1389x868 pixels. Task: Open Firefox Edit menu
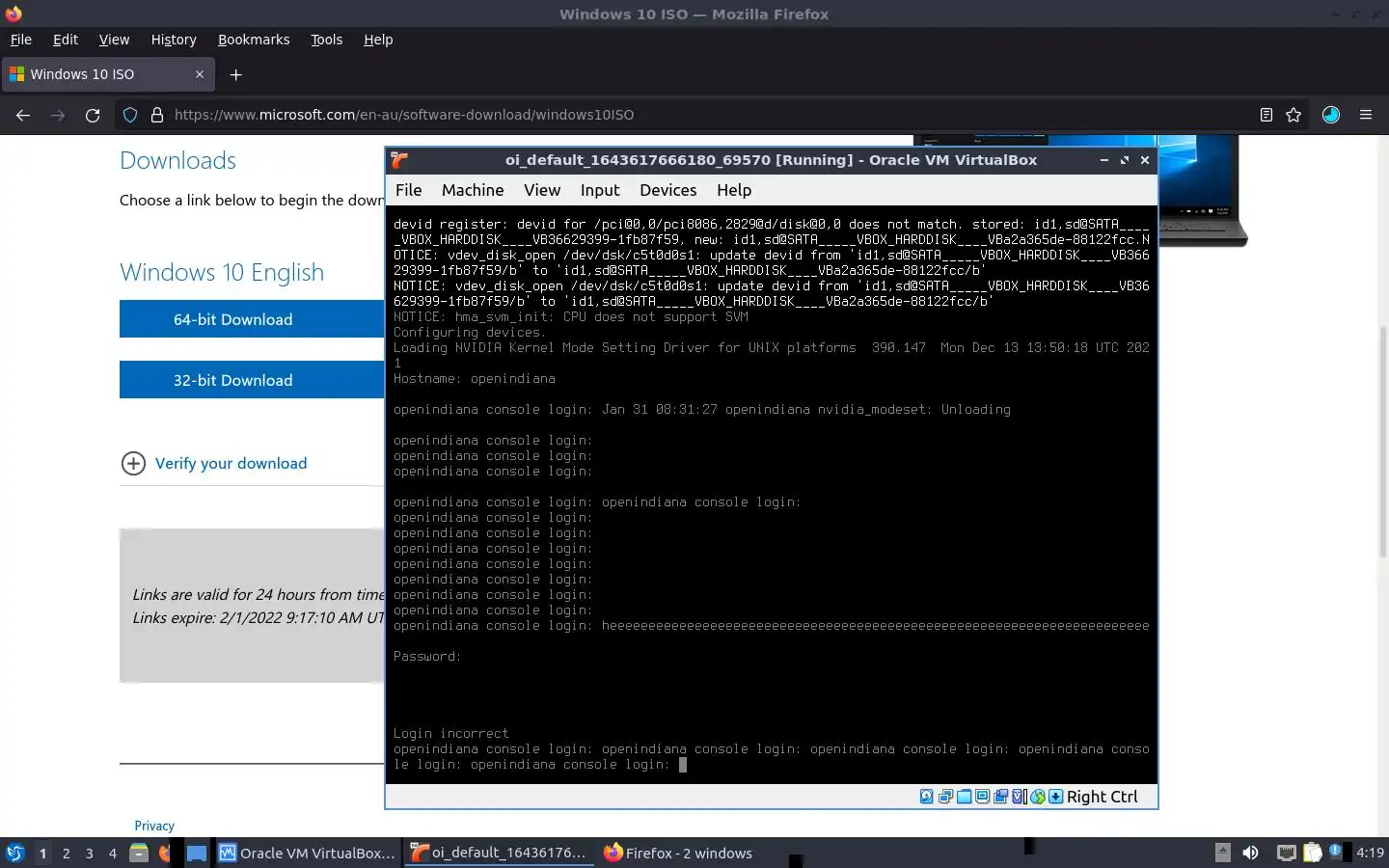point(66,40)
